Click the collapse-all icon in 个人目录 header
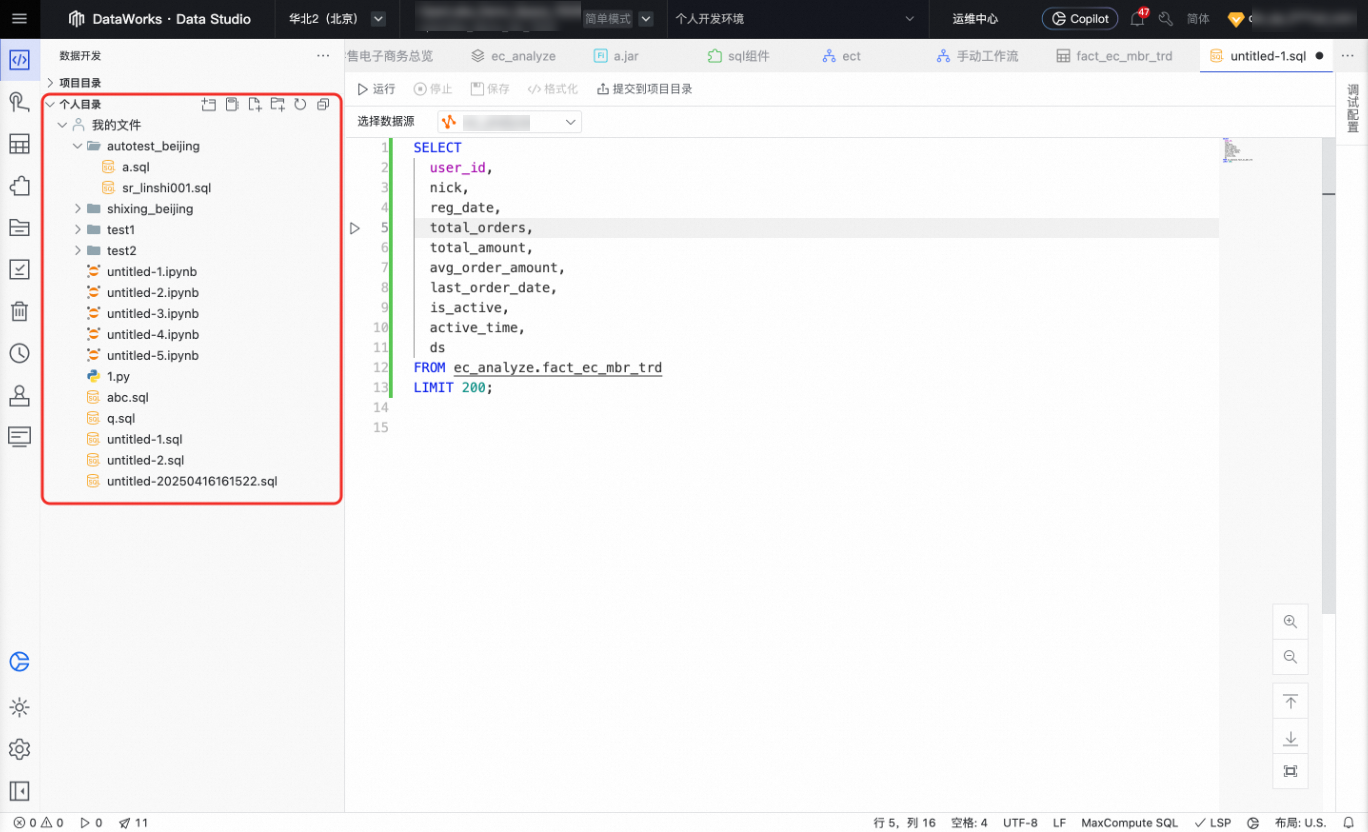This screenshot has width=1368, height=832. pos(323,104)
